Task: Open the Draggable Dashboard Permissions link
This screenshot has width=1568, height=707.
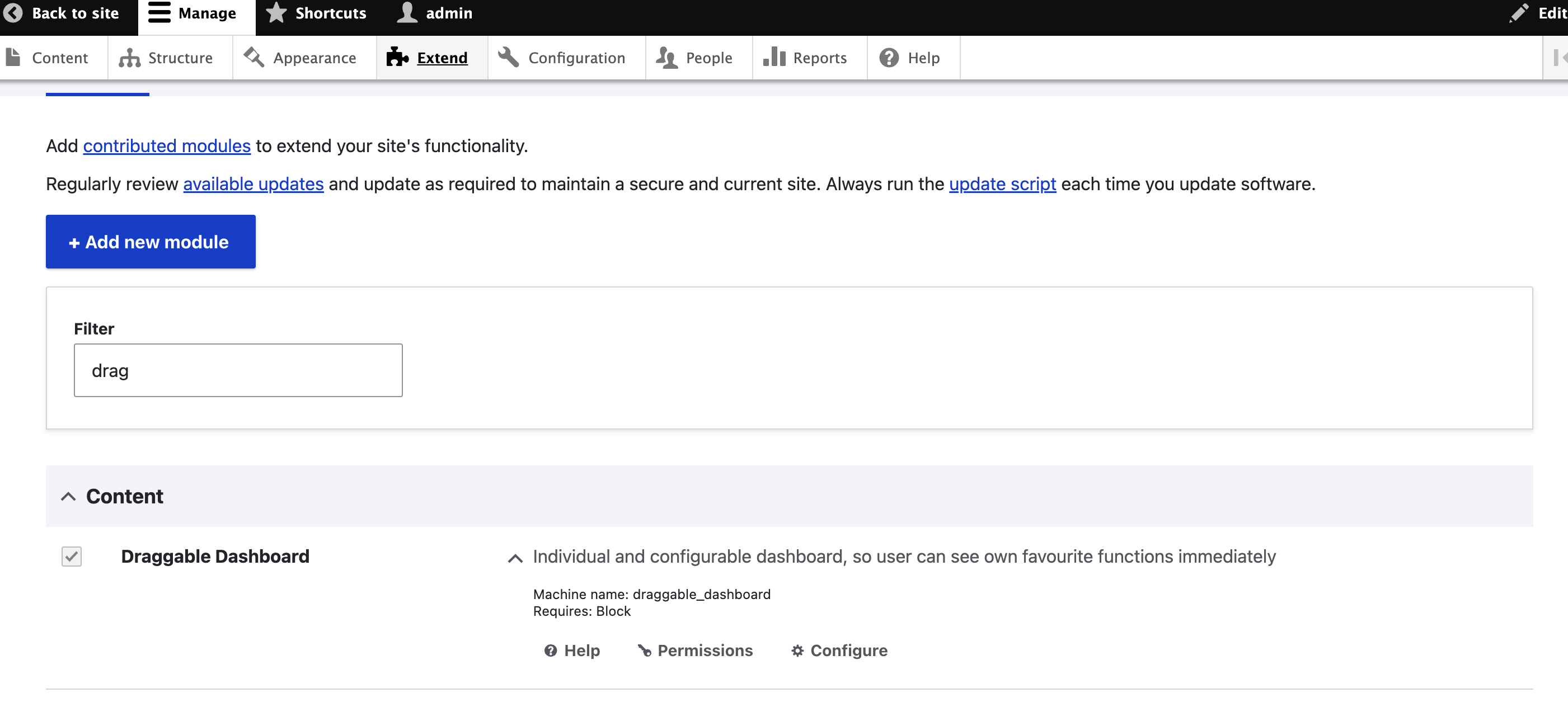Action: 705,651
